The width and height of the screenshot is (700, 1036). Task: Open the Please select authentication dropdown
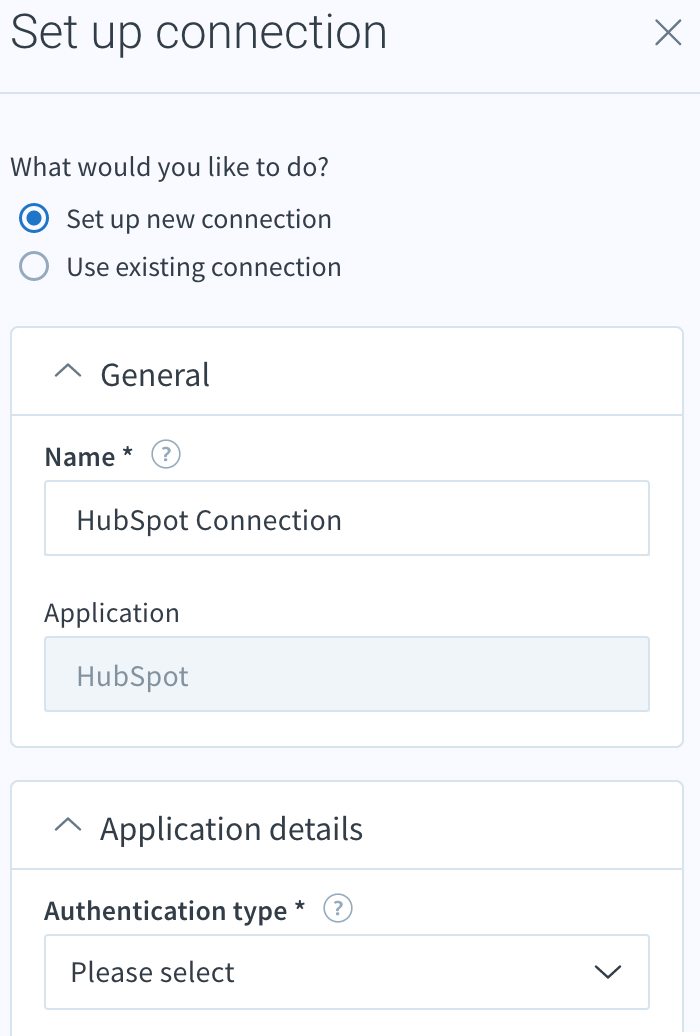tap(347, 972)
